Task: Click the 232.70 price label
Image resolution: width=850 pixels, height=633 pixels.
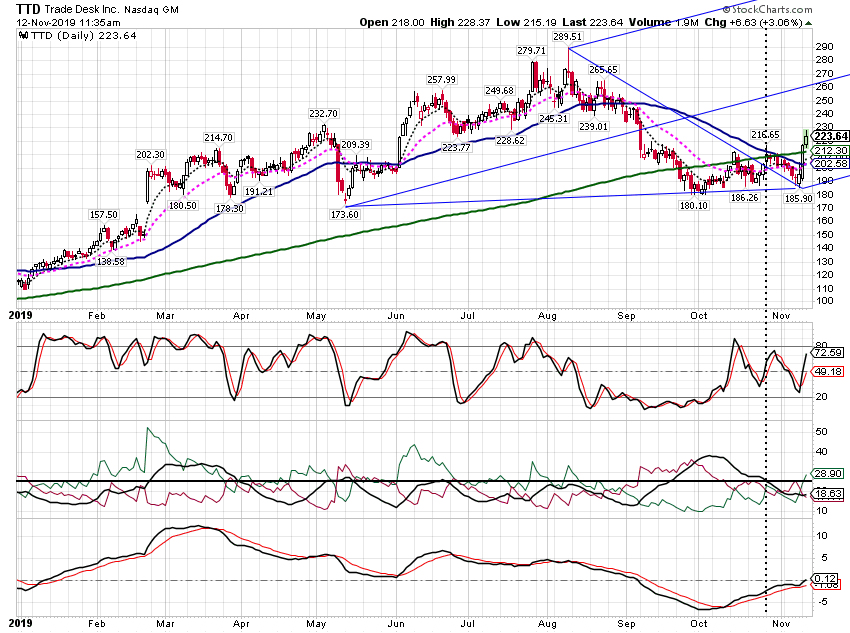Action: coord(323,114)
